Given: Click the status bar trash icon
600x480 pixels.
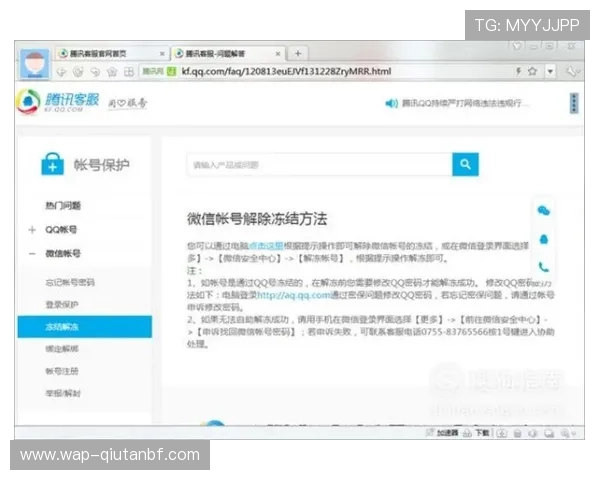Looking at the screenshot, I should pyautogui.click(x=517, y=433).
